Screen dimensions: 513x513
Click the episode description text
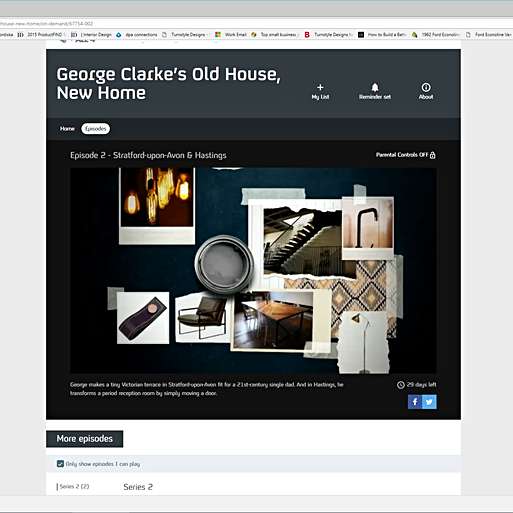coord(207,389)
